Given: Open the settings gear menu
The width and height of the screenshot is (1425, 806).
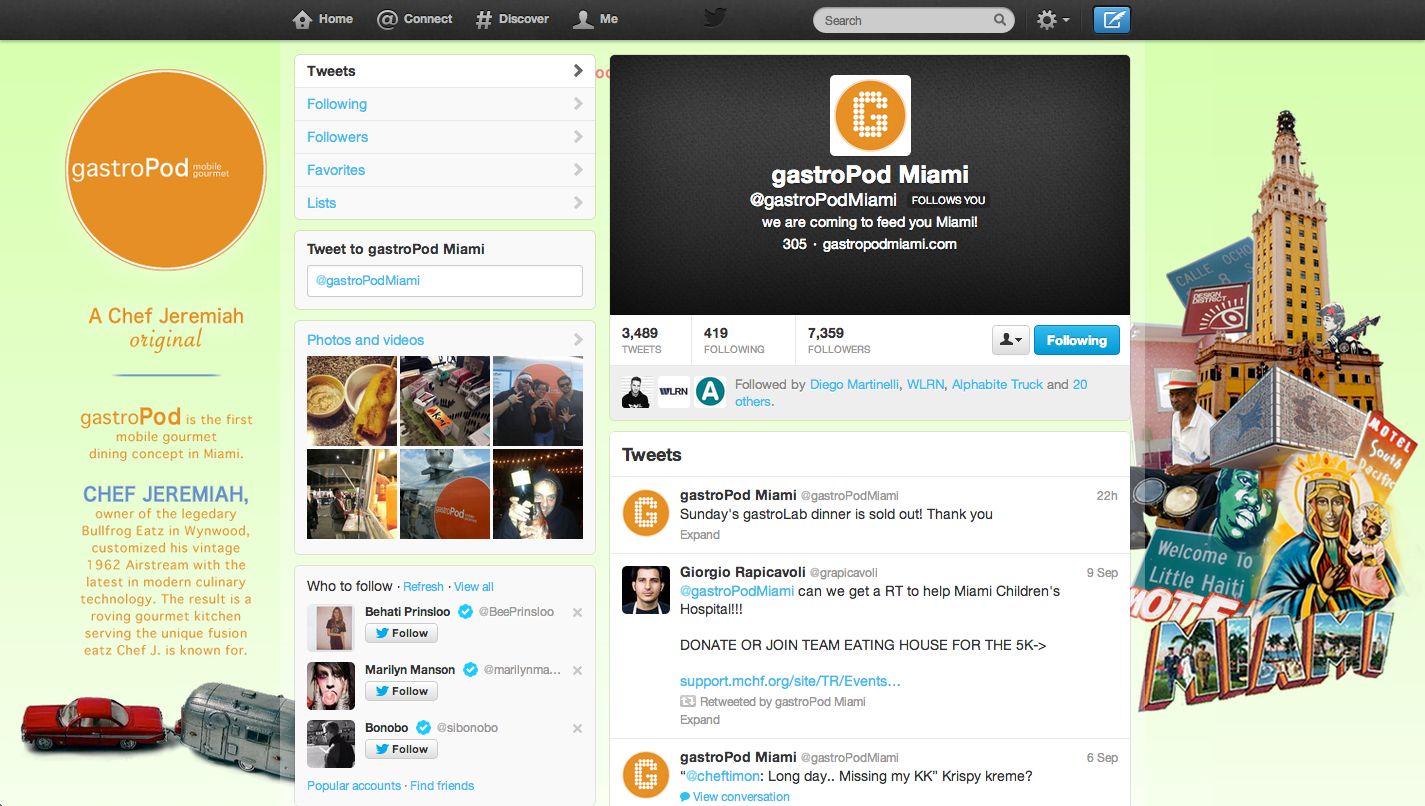Looking at the screenshot, I should click(x=1053, y=20).
